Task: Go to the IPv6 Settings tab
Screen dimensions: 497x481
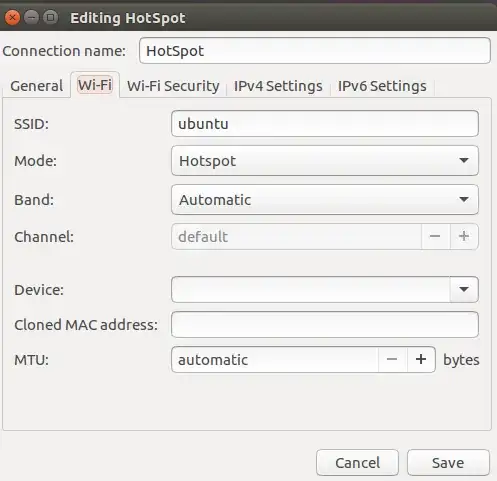Action: (382, 86)
